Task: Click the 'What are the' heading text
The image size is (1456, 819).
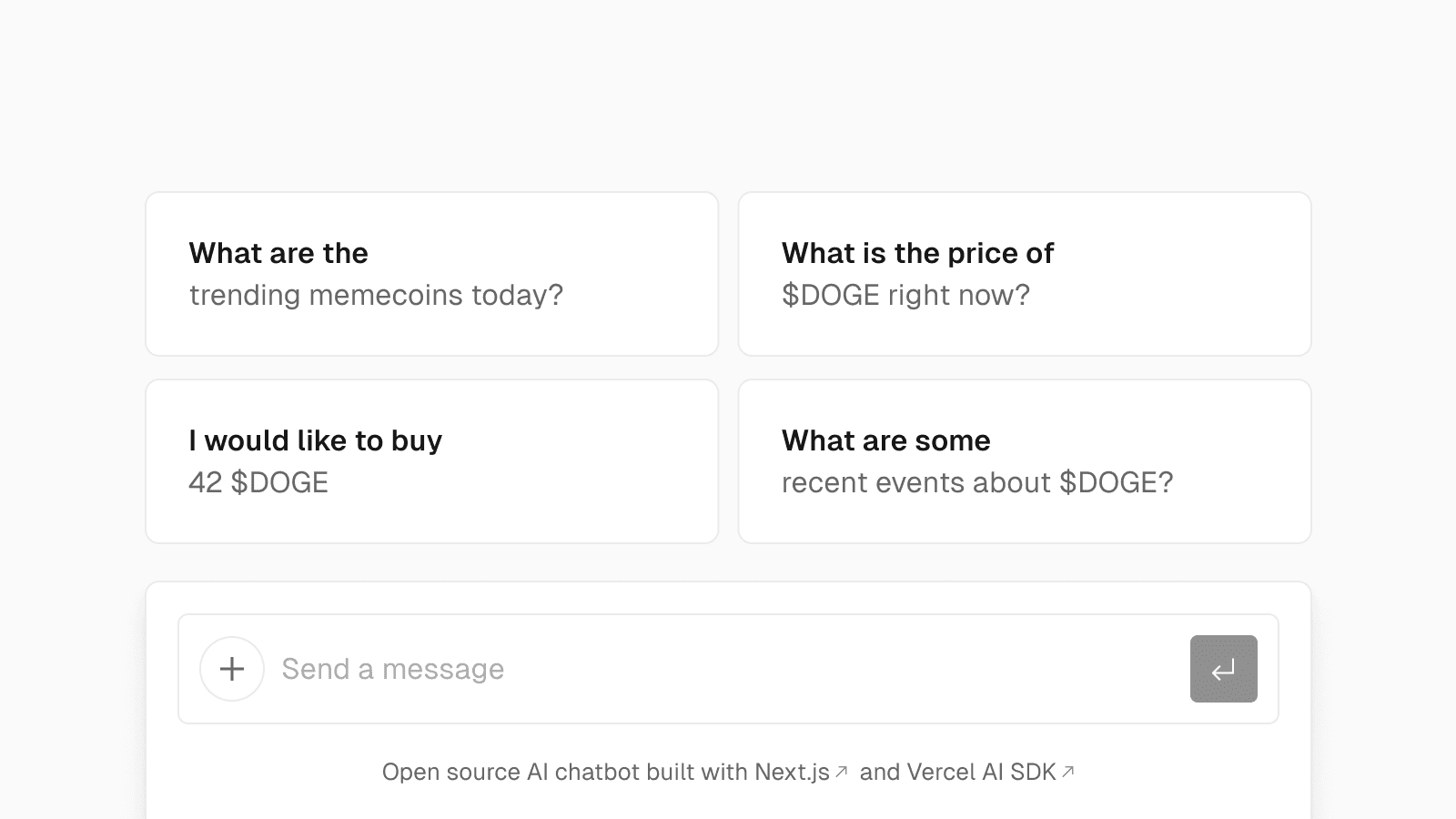Action: (x=278, y=253)
